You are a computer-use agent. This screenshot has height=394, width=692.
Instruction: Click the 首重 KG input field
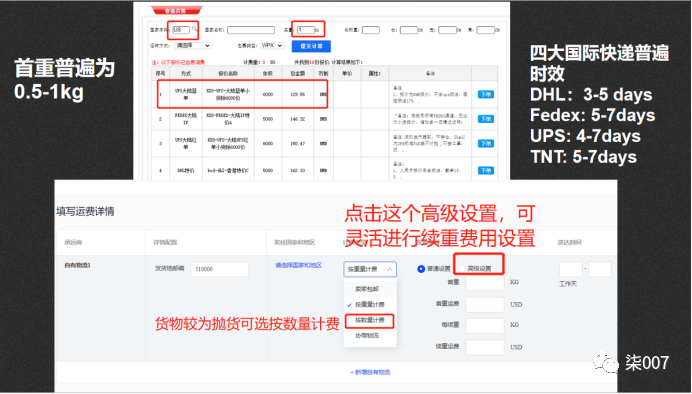pos(485,282)
